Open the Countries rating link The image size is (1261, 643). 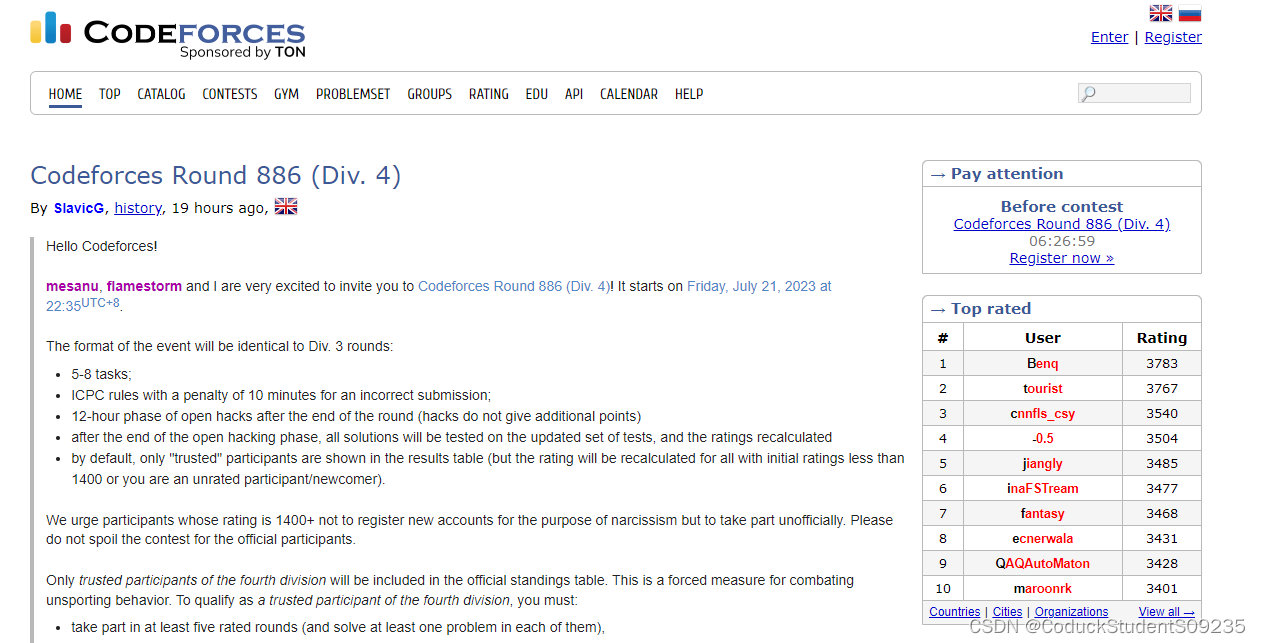tap(955, 612)
